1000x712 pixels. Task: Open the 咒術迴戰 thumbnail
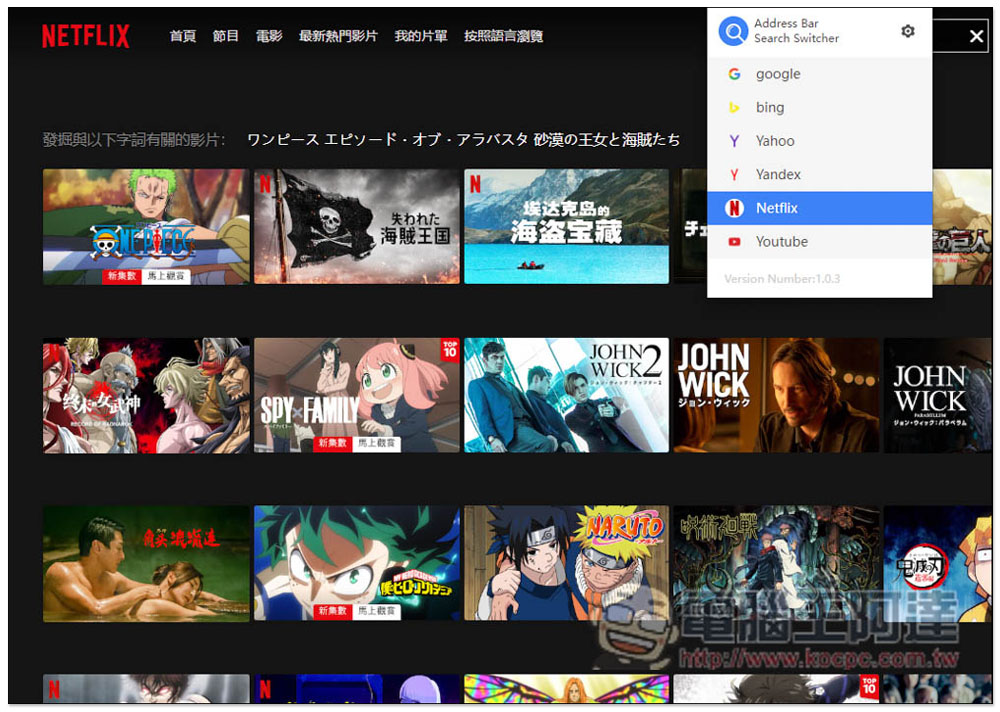click(776, 564)
